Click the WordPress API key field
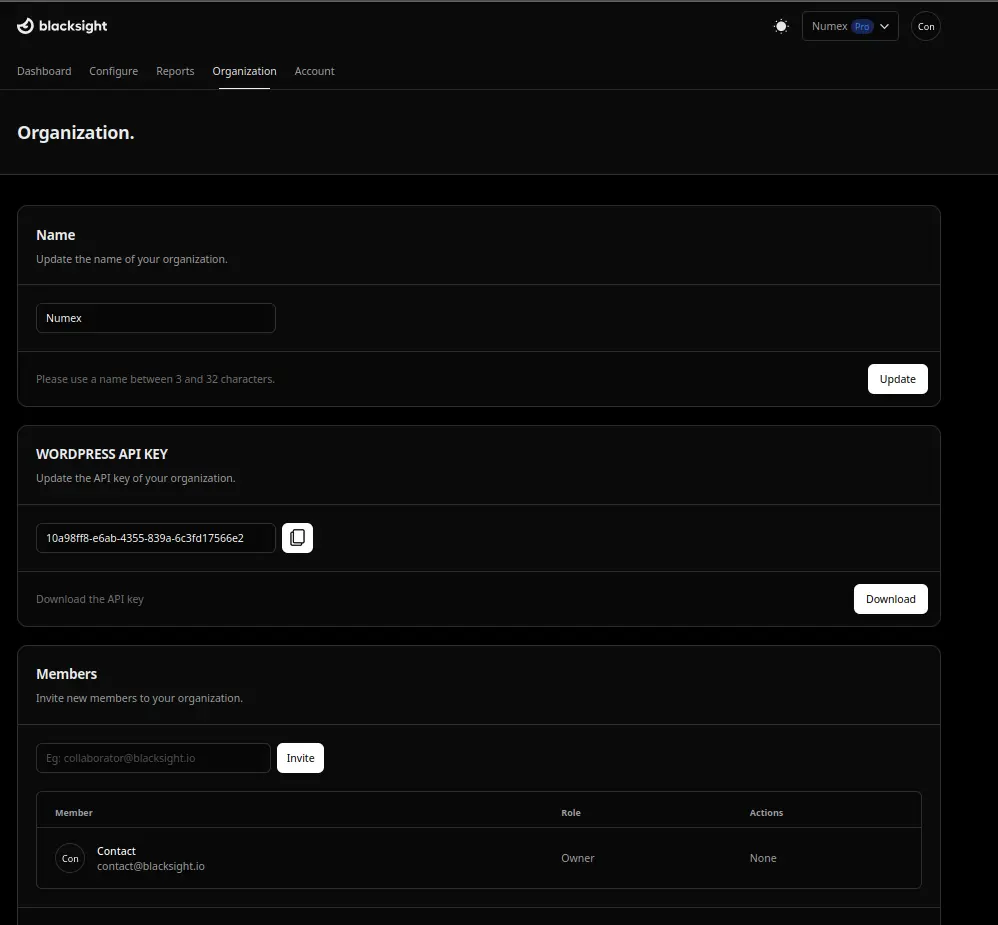The width and height of the screenshot is (998, 925). coord(155,538)
